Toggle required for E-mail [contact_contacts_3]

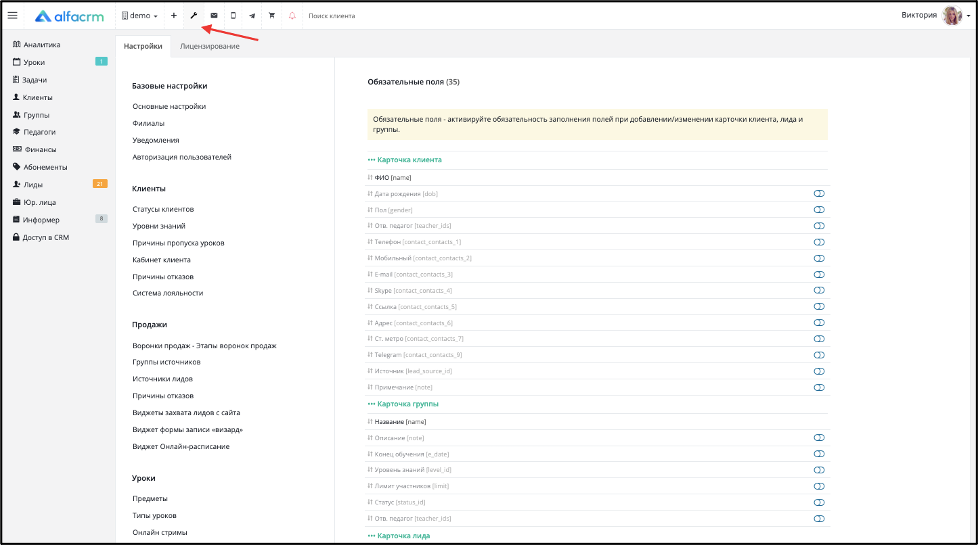coord(819,275)
